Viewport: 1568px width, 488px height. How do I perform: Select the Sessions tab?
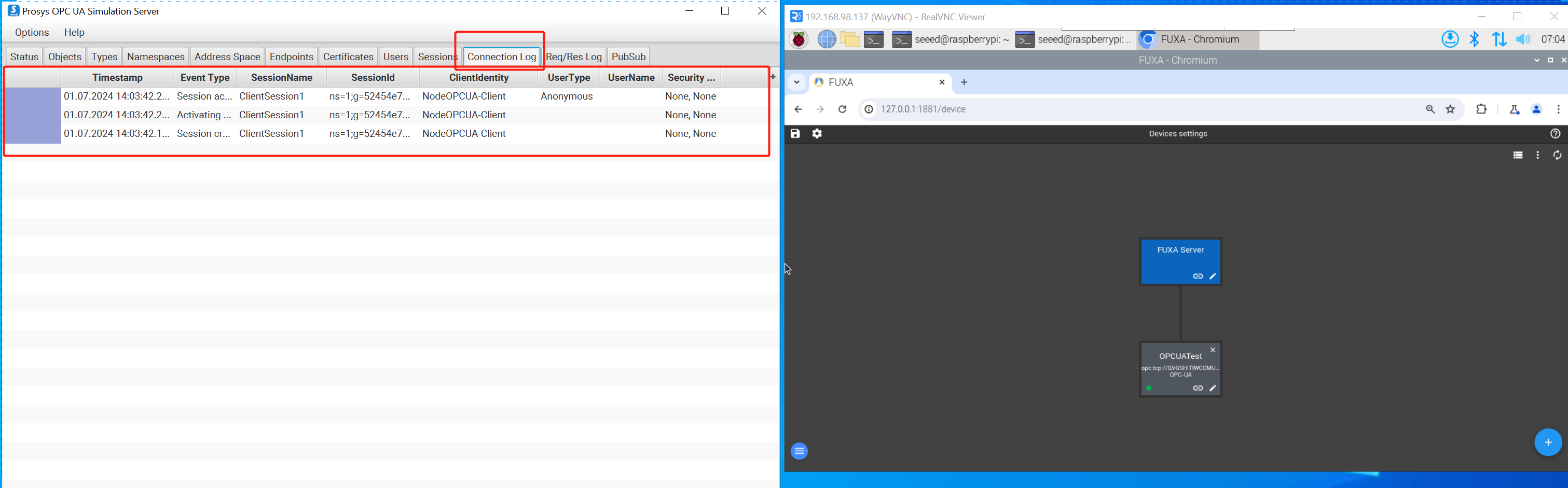(437, 57)
